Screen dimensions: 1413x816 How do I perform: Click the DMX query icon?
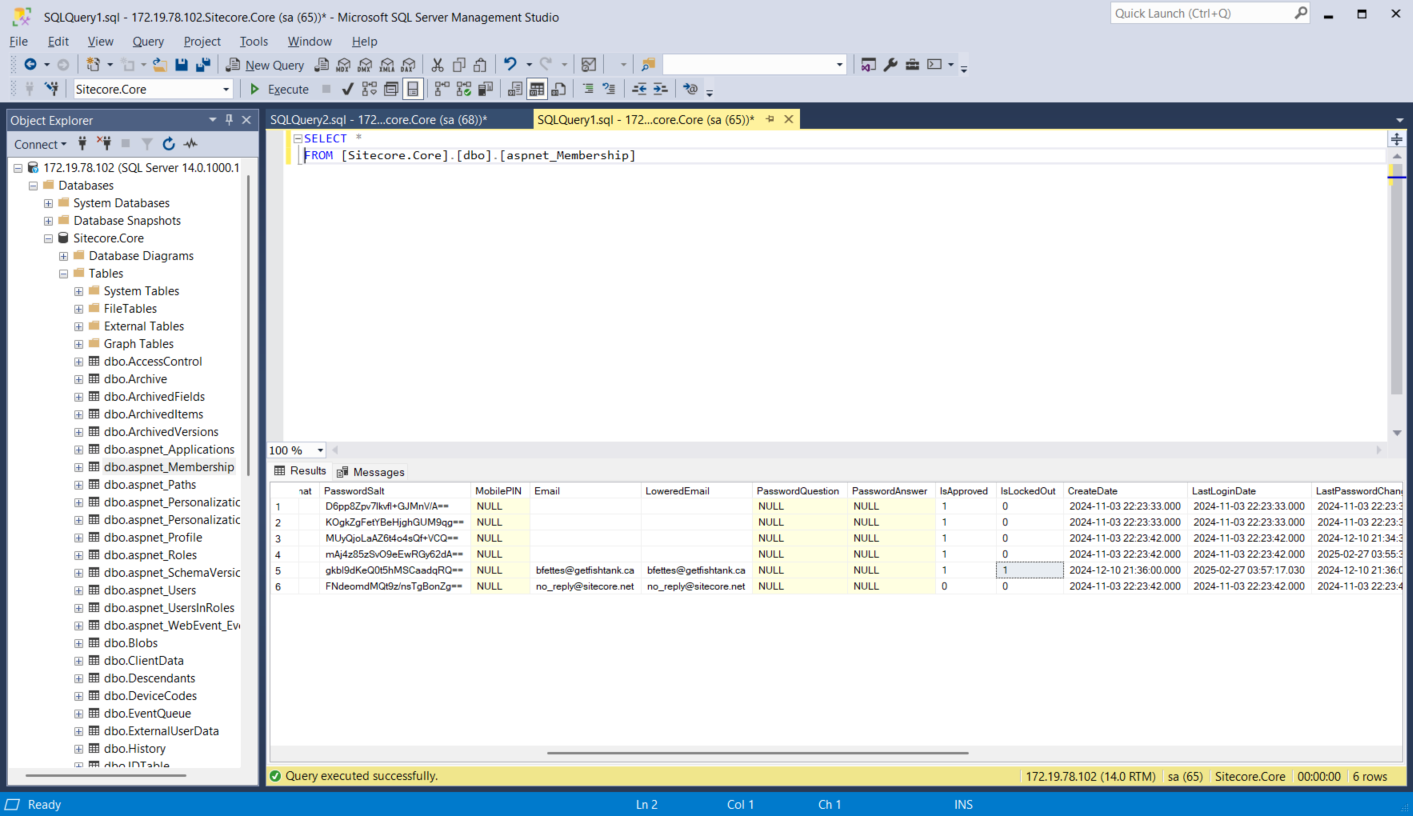pyautogui.click(x=365, y=64)
